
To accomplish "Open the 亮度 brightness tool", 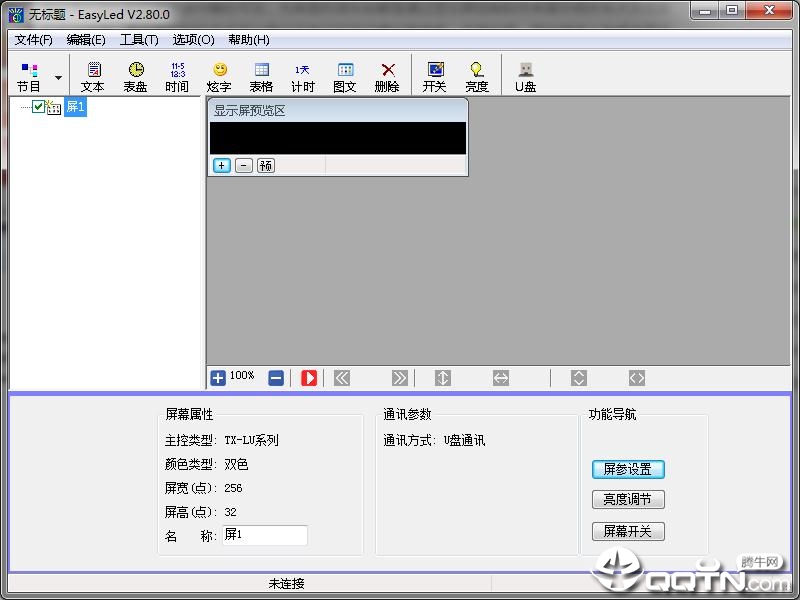I will (477, 77).
